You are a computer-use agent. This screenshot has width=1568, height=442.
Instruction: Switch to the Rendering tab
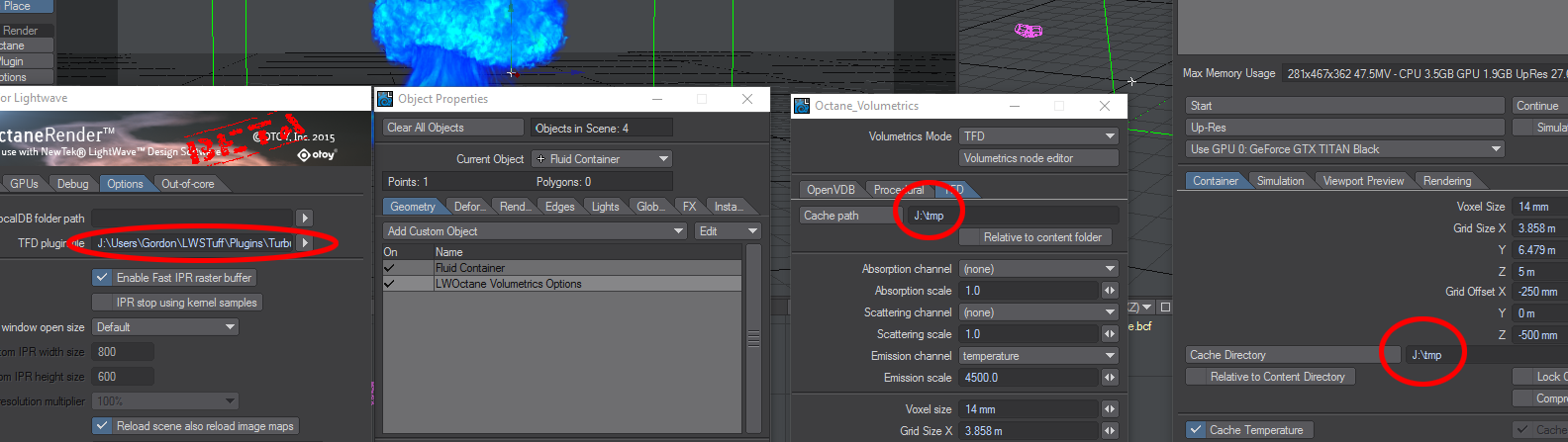tap(1446, 181)
